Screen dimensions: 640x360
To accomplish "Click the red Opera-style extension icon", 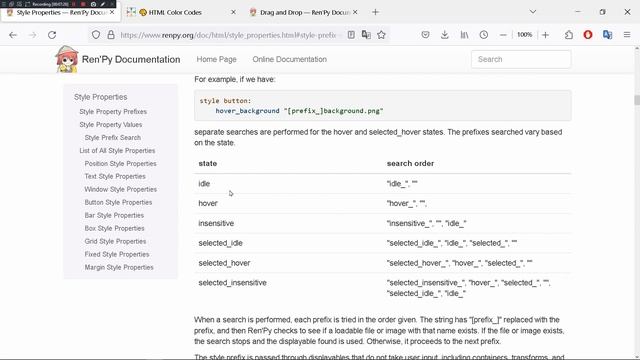I will 588,35.
